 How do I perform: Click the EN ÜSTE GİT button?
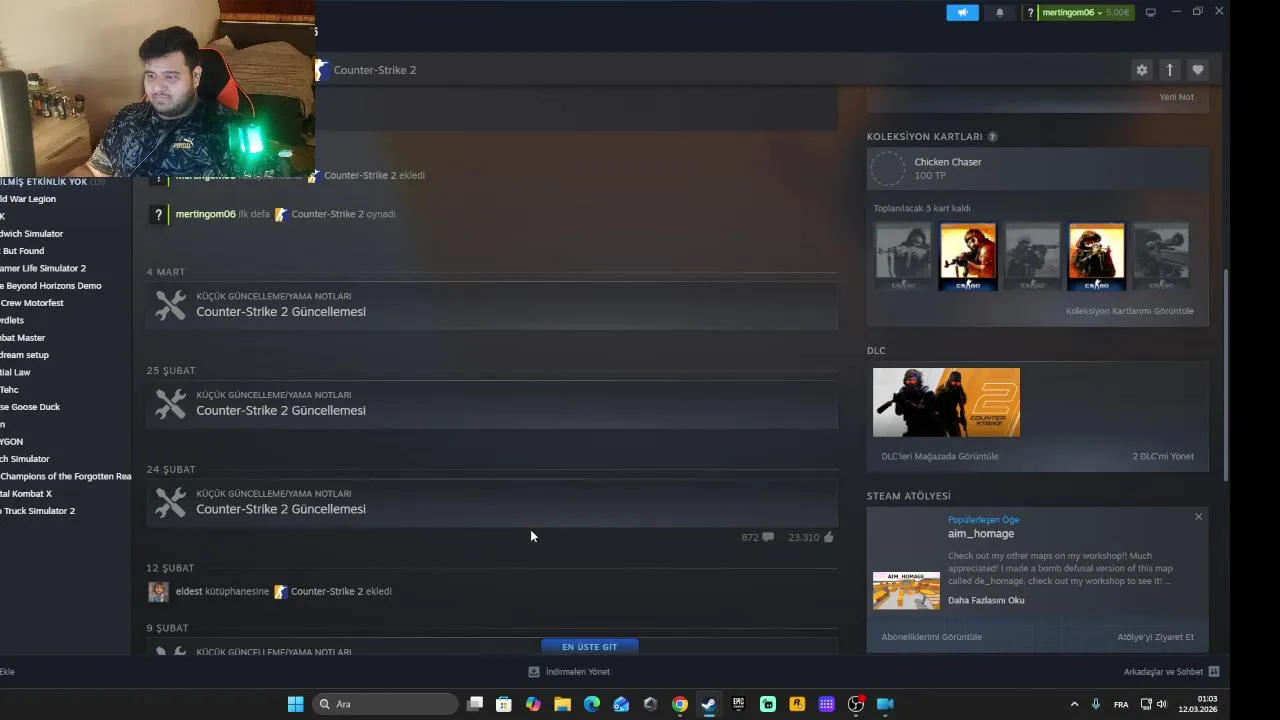coord(589,647)
